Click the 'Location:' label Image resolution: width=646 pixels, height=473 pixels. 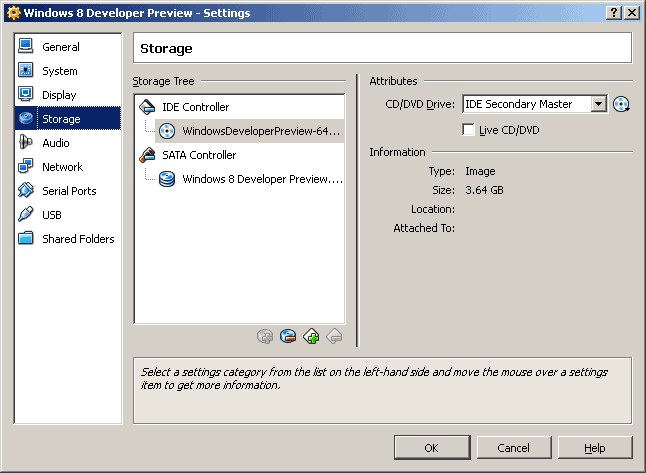(433, 209)
